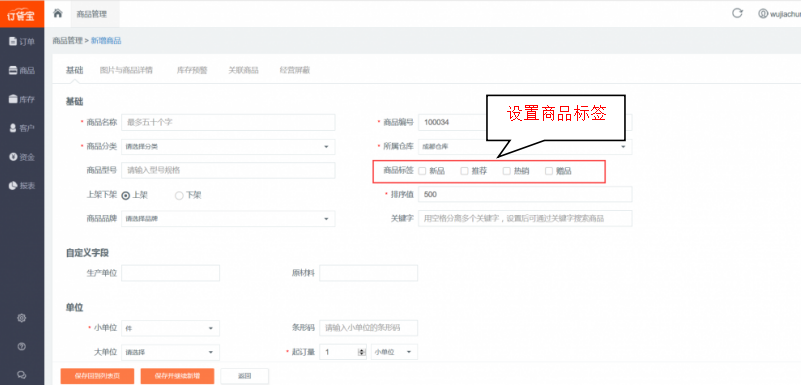Image resolution: width=801 pixels, height=388 pixels.
Task: Switch to the 关联商品 tab
Action: point(243,70)
